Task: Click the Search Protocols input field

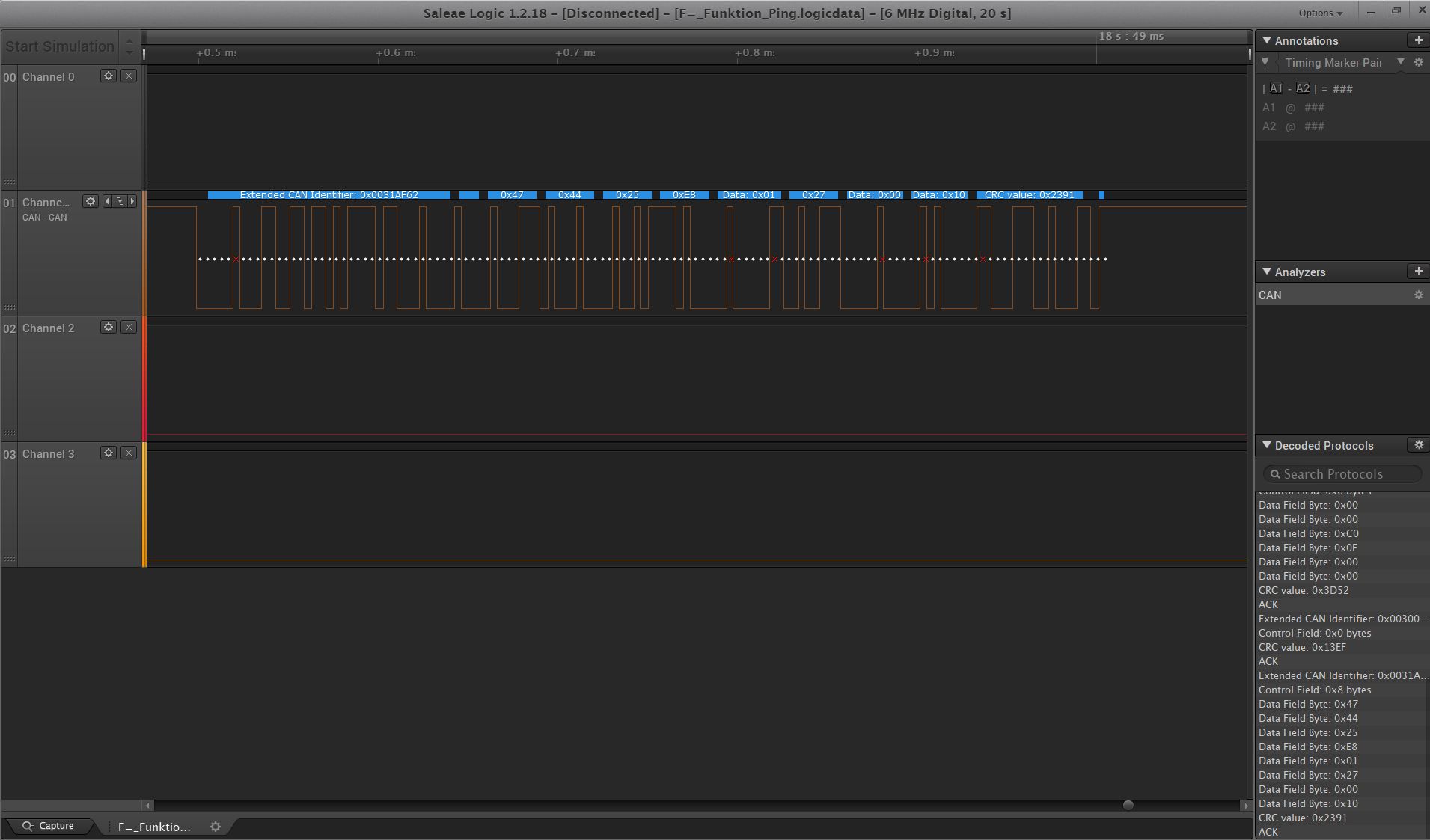Action: [1342, 474]
